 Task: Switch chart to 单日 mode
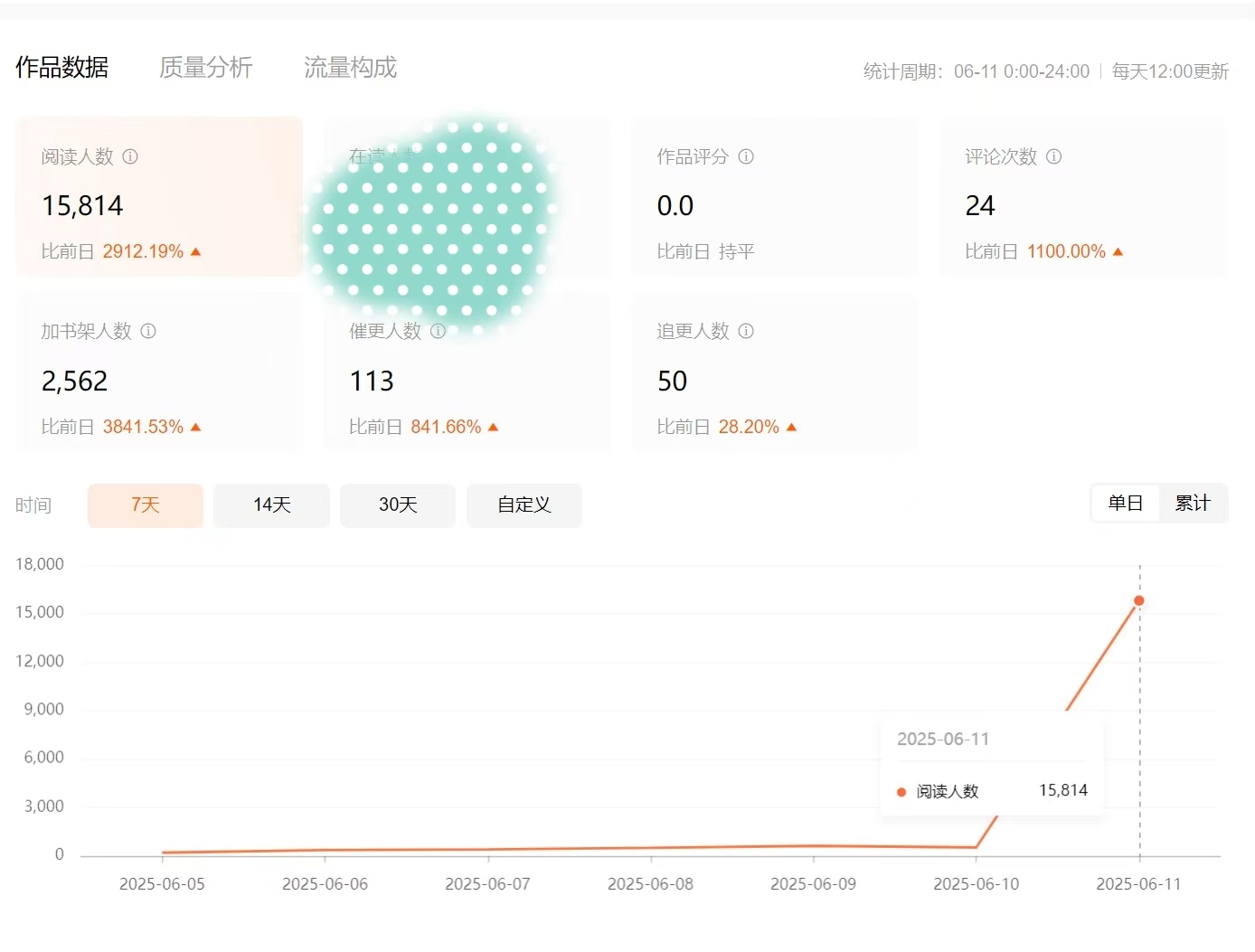pos(1126,504)
